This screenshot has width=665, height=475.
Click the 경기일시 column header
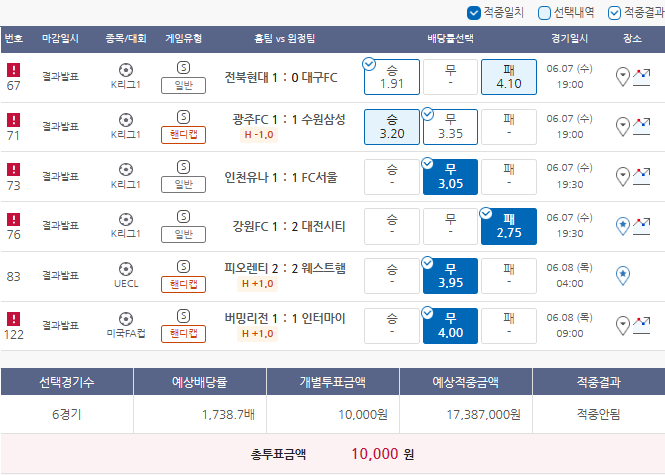tap(570, 39)
